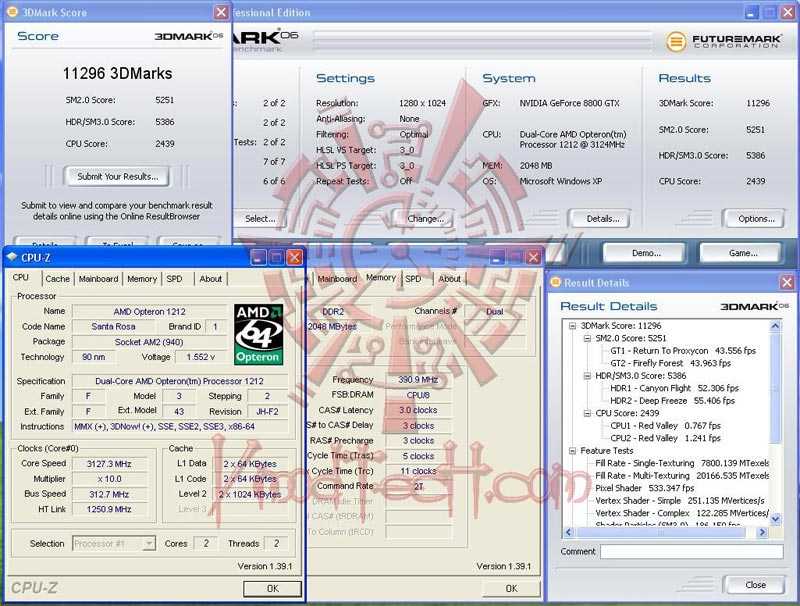Click OK in front CPU-Z window
Viewport: 800px width, 606px height.
point(272,589)
